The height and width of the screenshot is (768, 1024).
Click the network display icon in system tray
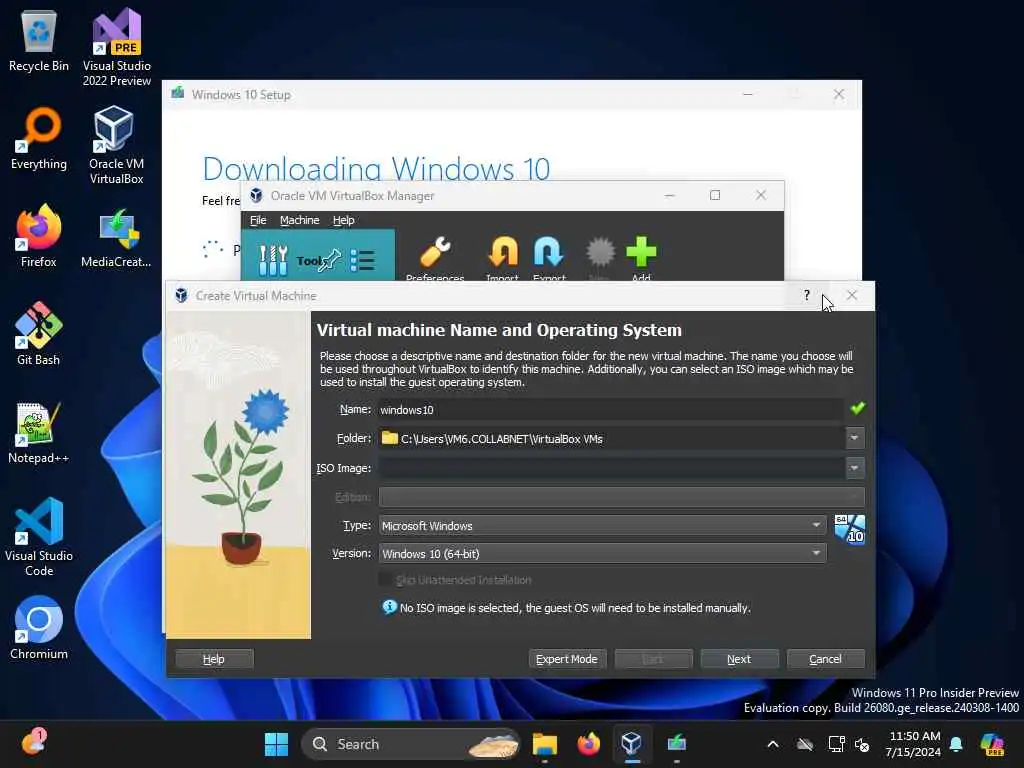click(836, 744)
